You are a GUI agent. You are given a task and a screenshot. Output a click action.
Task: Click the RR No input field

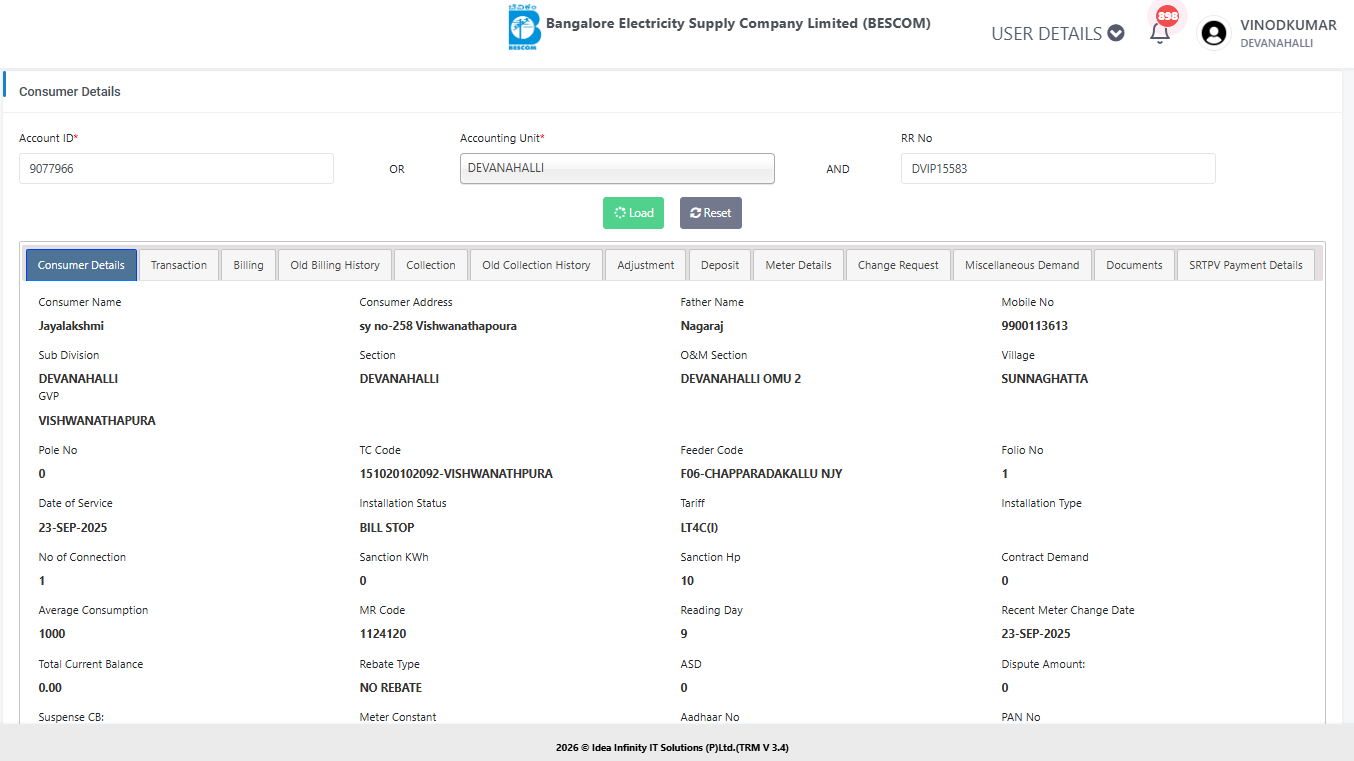point(1057,169)
